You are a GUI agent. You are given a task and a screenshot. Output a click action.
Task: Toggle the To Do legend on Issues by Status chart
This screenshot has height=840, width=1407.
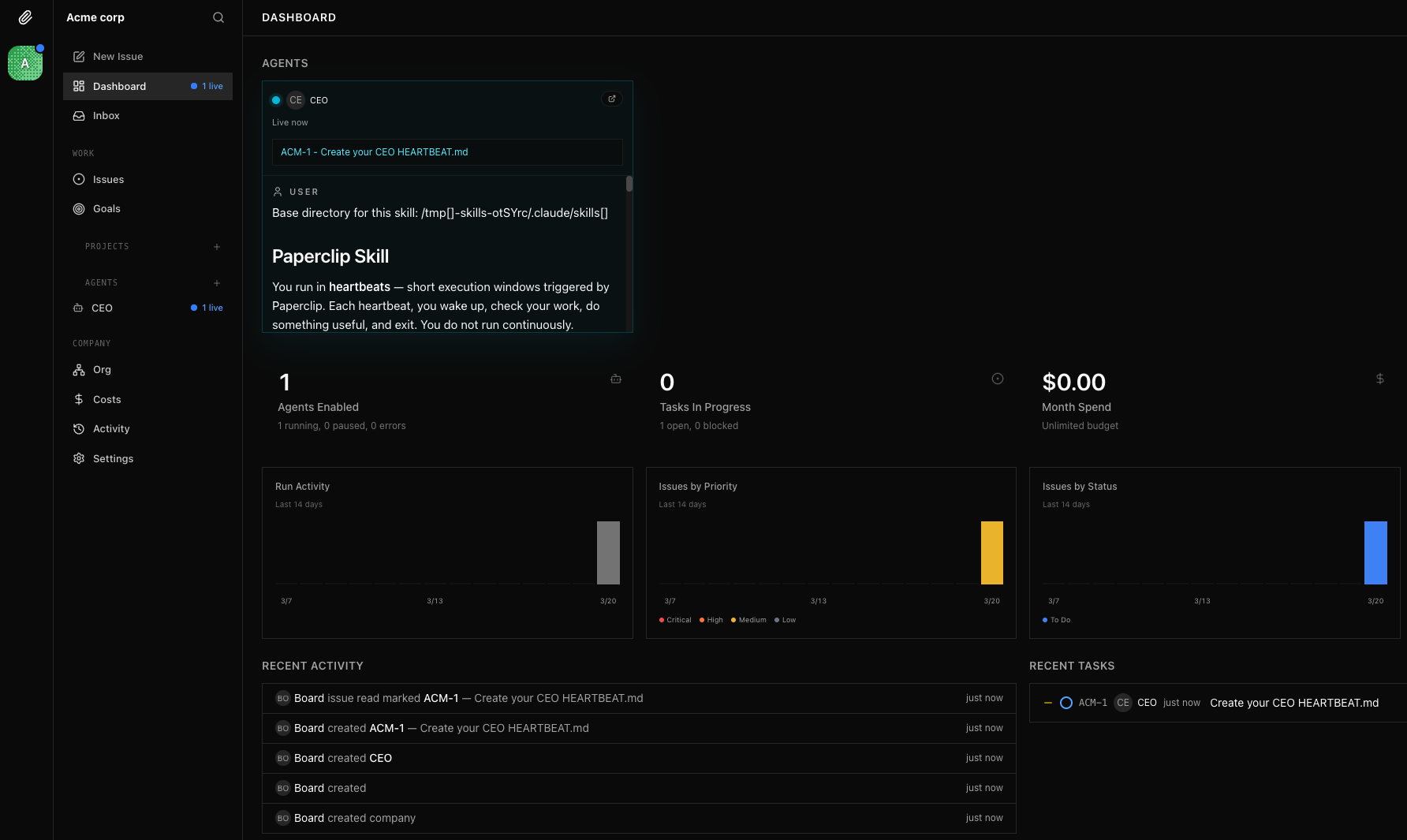[1057, 620]
